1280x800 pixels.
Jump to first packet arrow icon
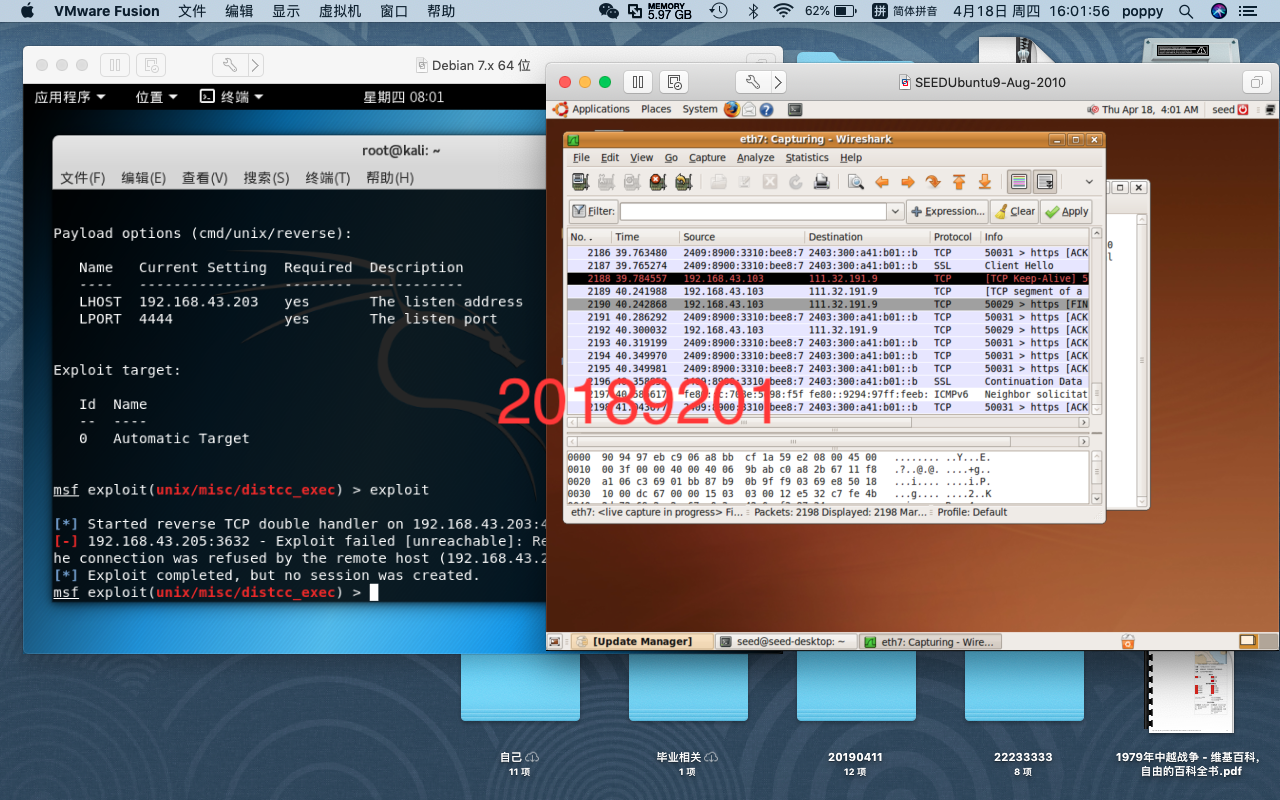pyautogui.click(x=959, y=181)
